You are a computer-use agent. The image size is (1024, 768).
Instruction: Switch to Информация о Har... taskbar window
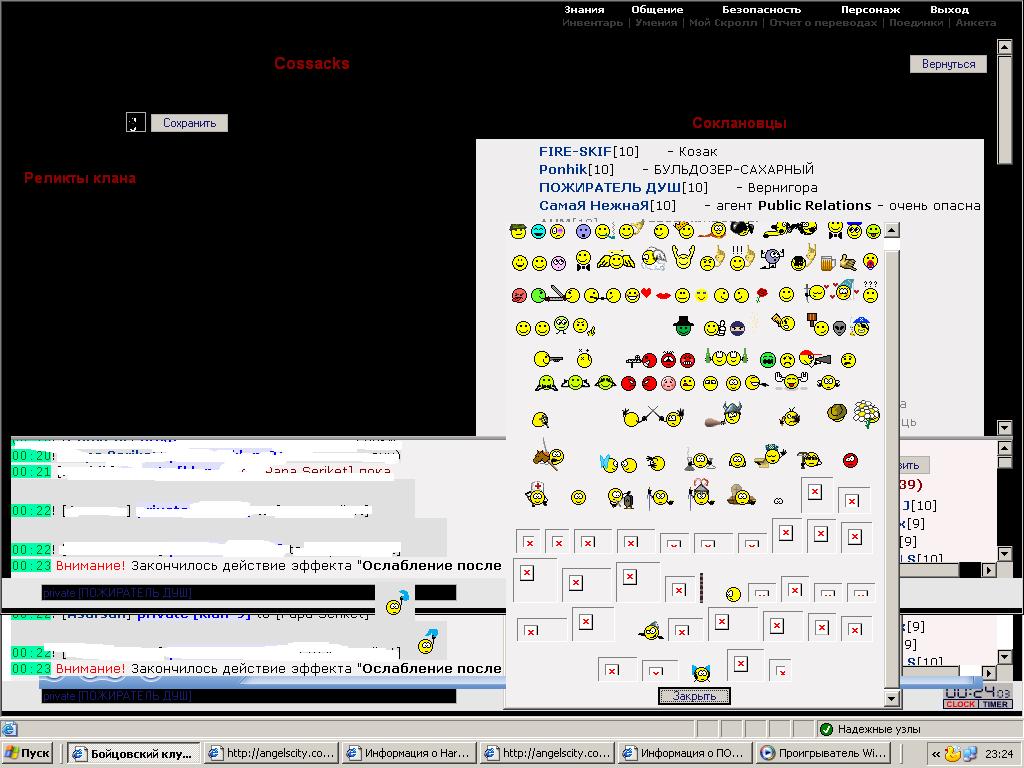(409, 753)
